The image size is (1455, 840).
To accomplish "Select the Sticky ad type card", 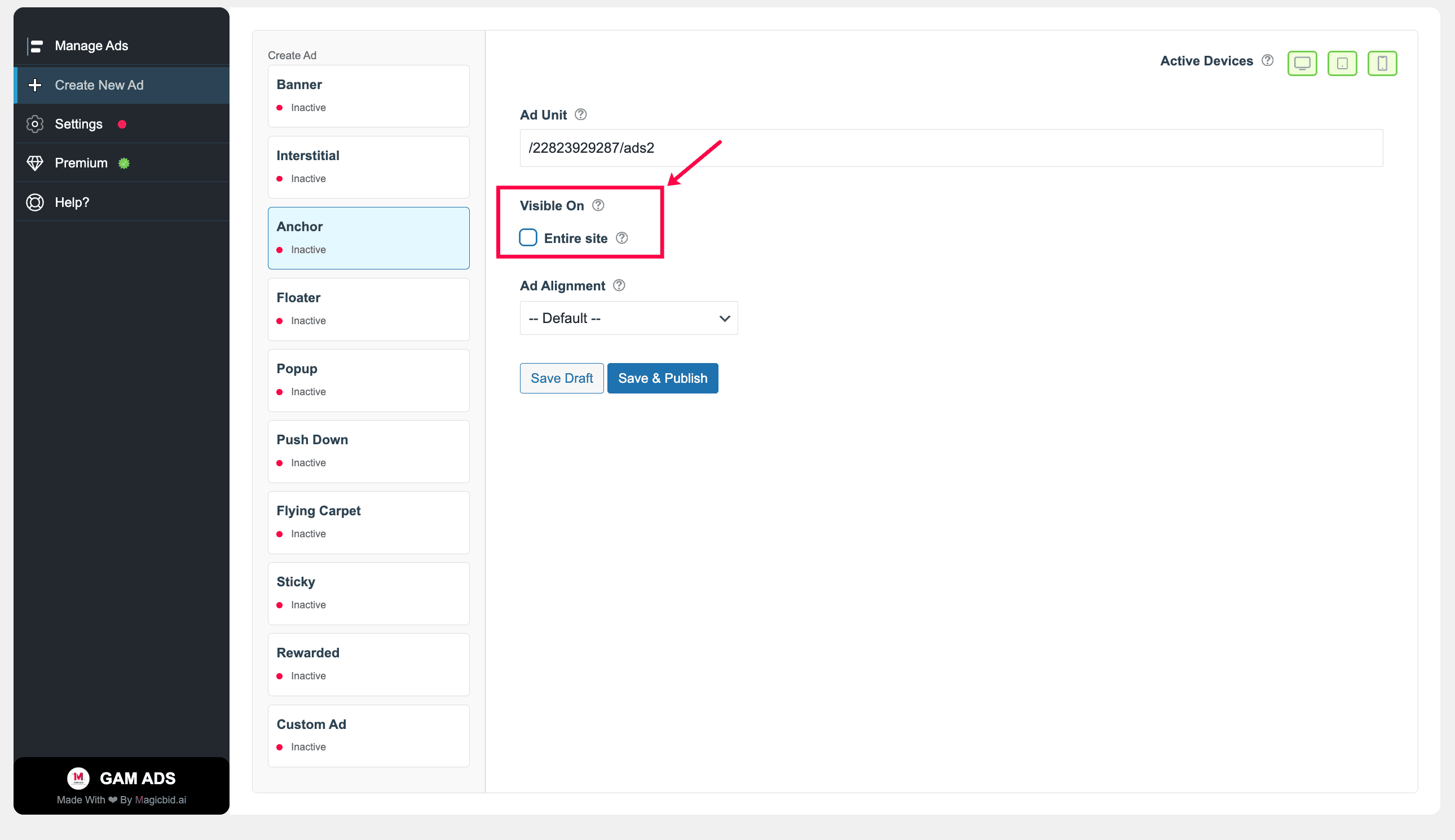I will [368, 593].
